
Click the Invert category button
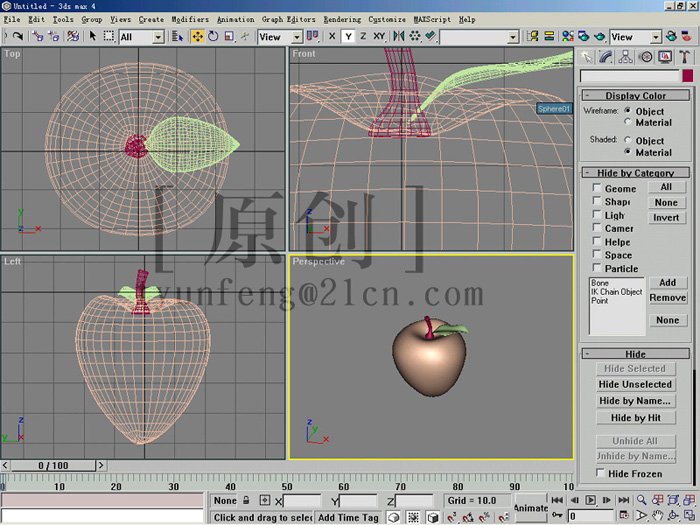point(666,217)
